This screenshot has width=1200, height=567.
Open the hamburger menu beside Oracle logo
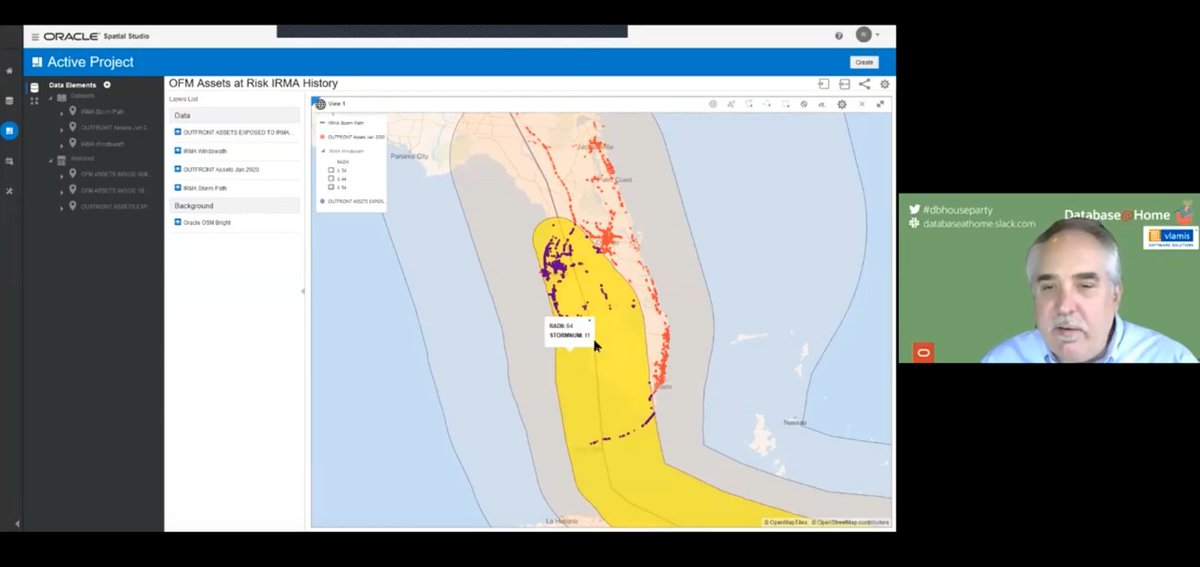35,36
